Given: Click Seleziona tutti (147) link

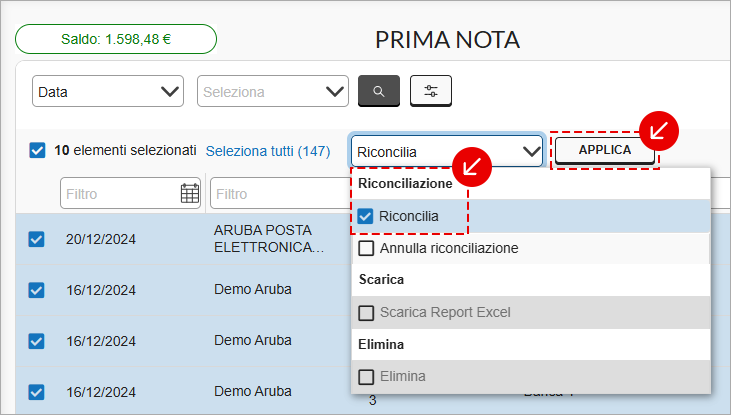Looking at the screenshot, I should [268, 152].
